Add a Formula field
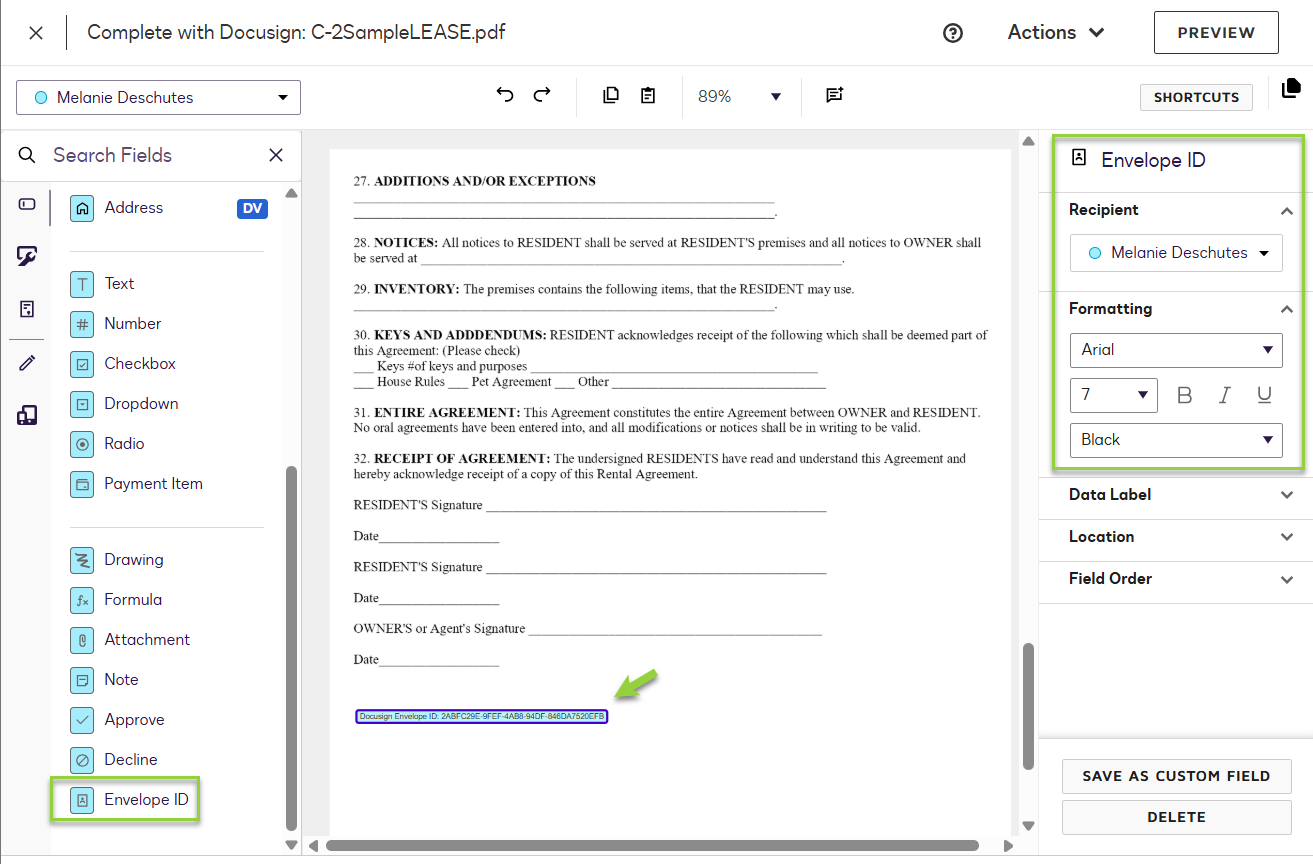 131,599
